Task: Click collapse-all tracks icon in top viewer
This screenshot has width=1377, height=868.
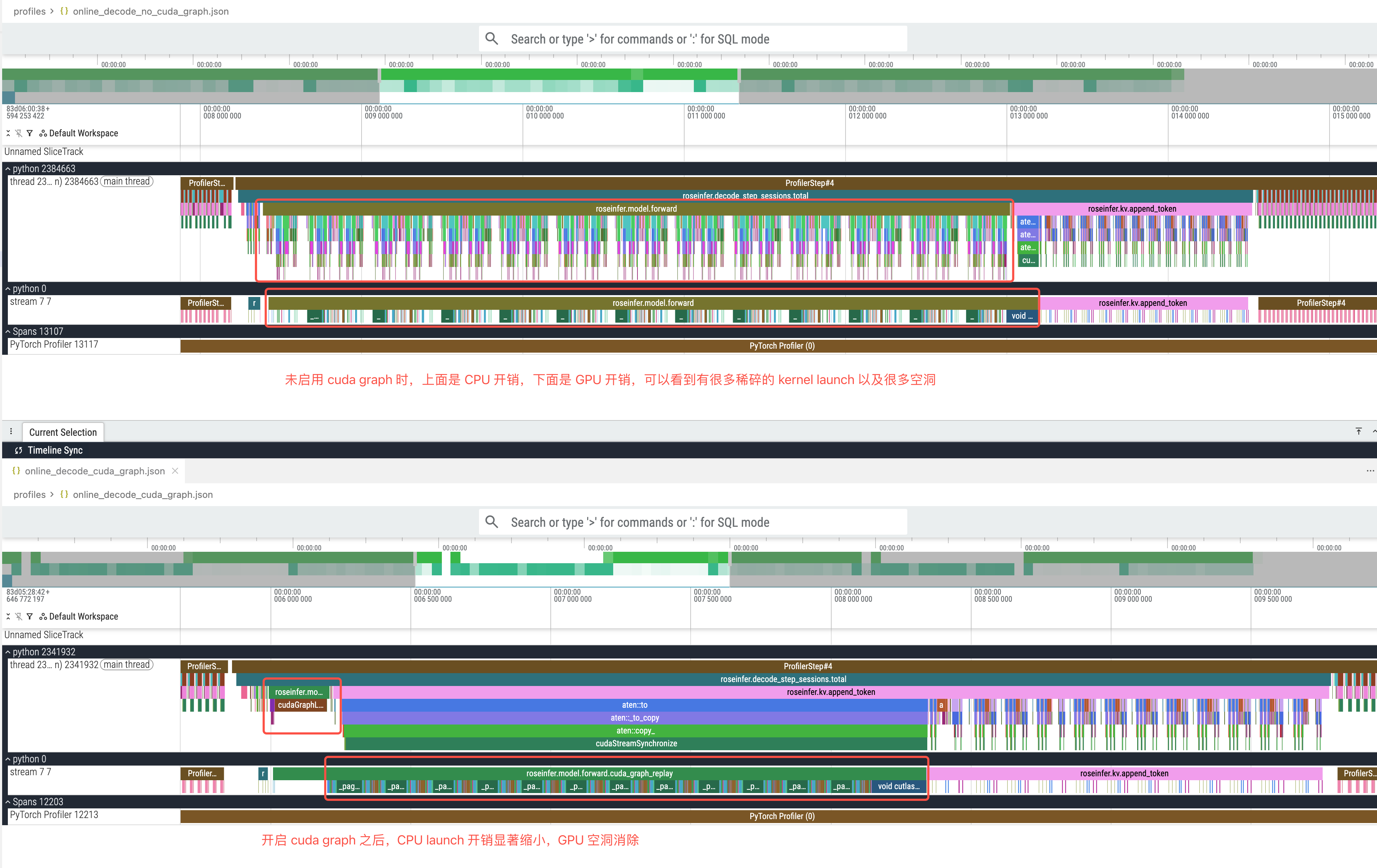Action: tap(8, 133)
